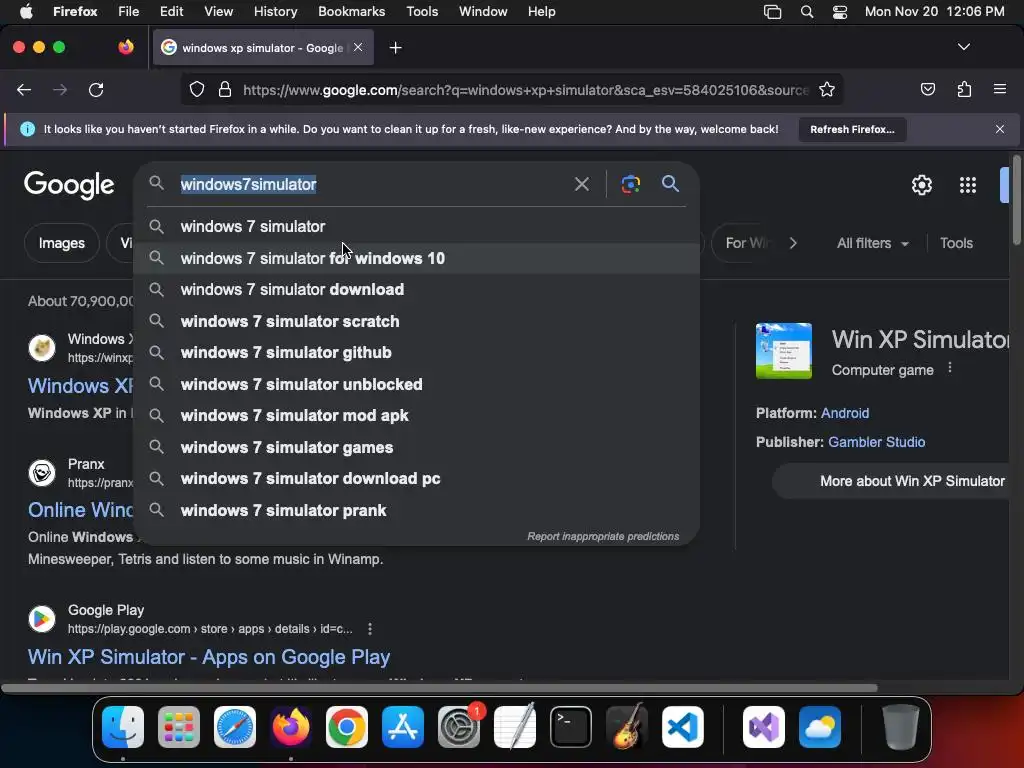Image resolution: width=1024 pixels, height=768 pixels.
Task: Select suggestion windows 7 simulator download
Action: click(417, 289)
